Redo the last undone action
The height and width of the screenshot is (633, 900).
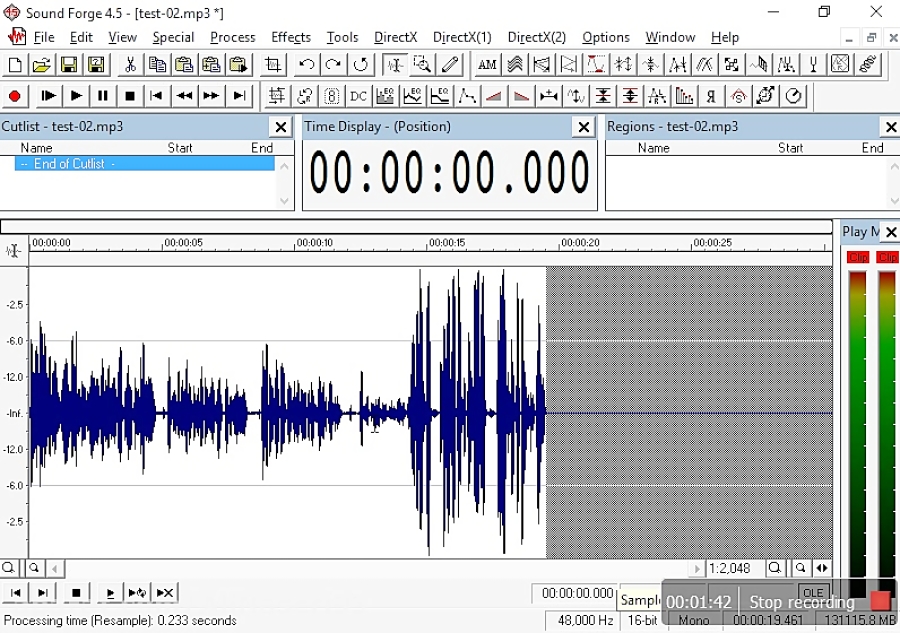pyautogui.click(x=333, y=65)
